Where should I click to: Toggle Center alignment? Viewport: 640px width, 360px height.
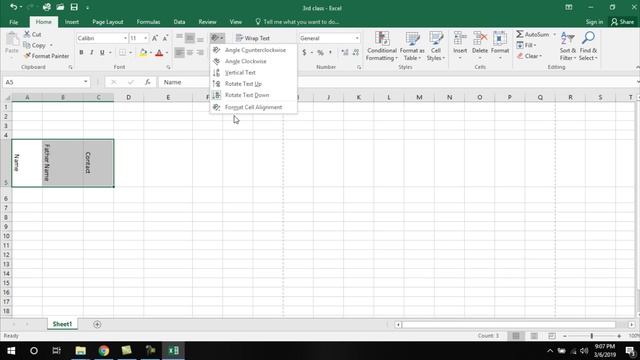(x=190, y=52)
